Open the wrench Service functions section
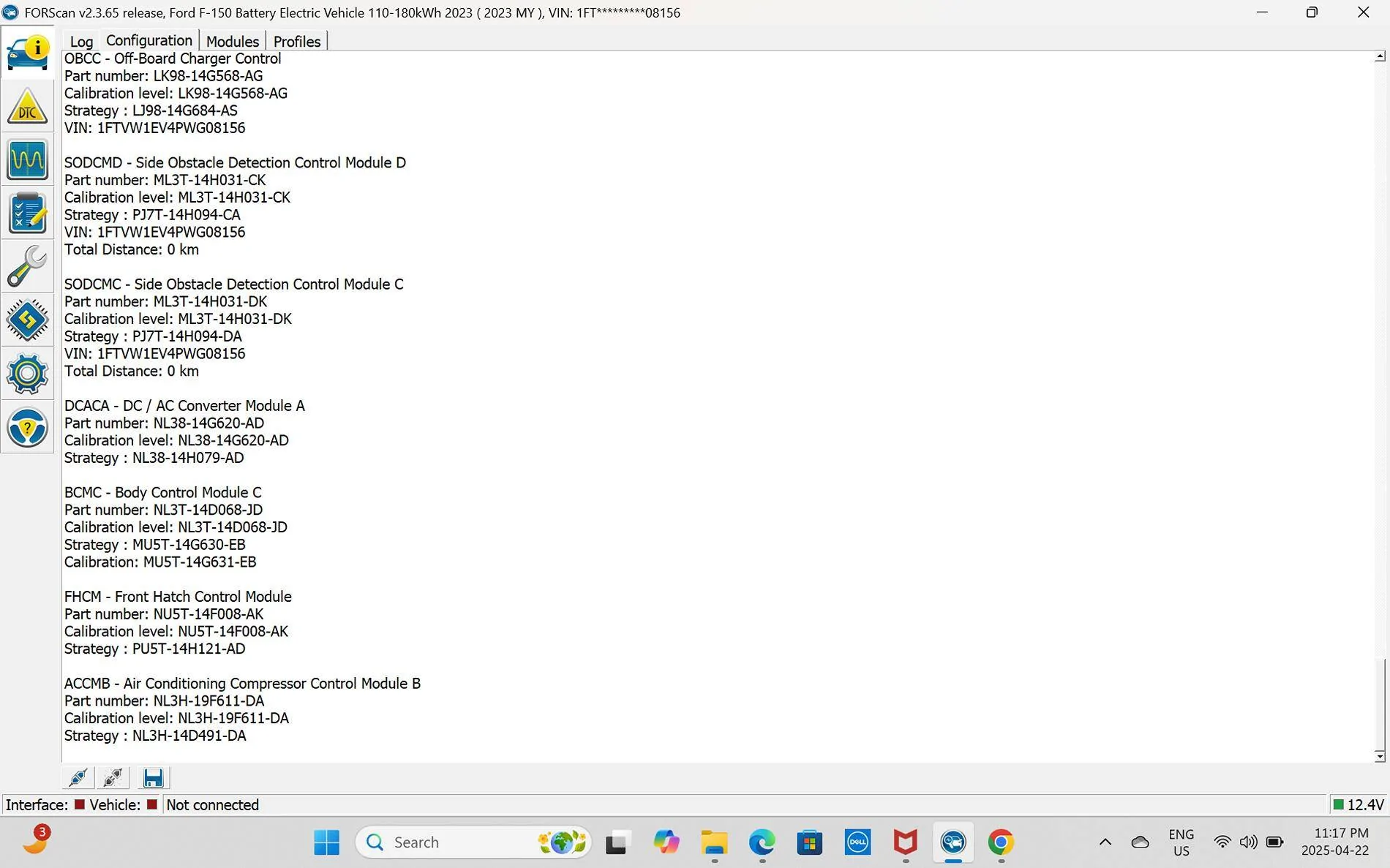1390x868 pixels. [28, 266]
